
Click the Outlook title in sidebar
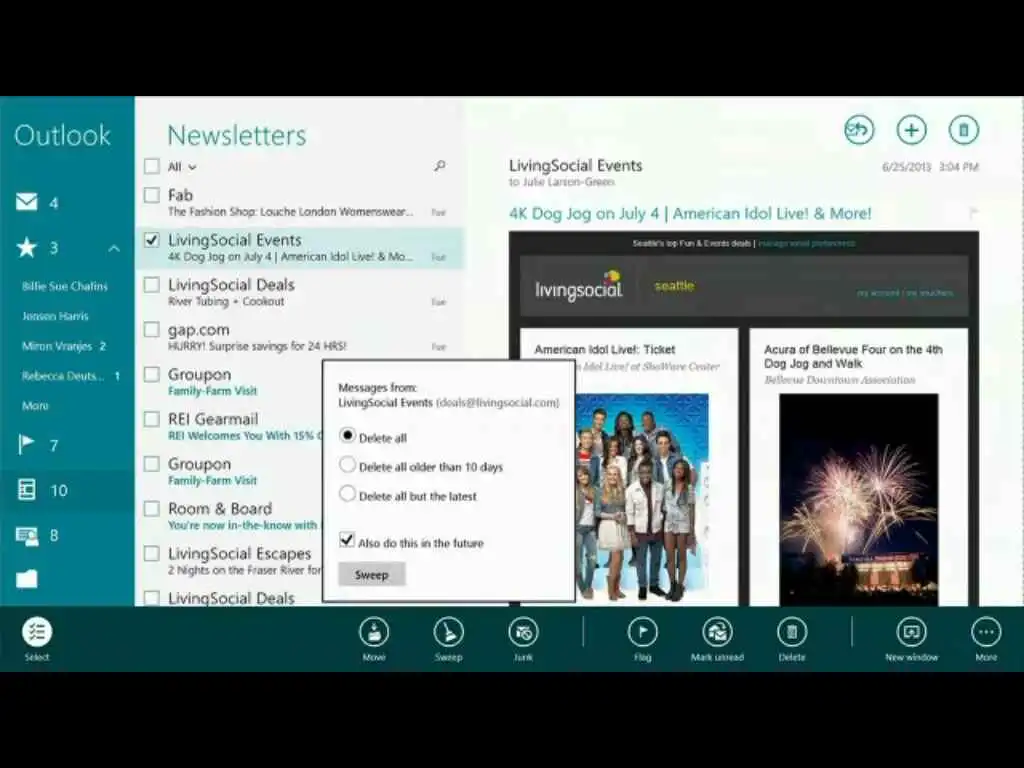63,135
